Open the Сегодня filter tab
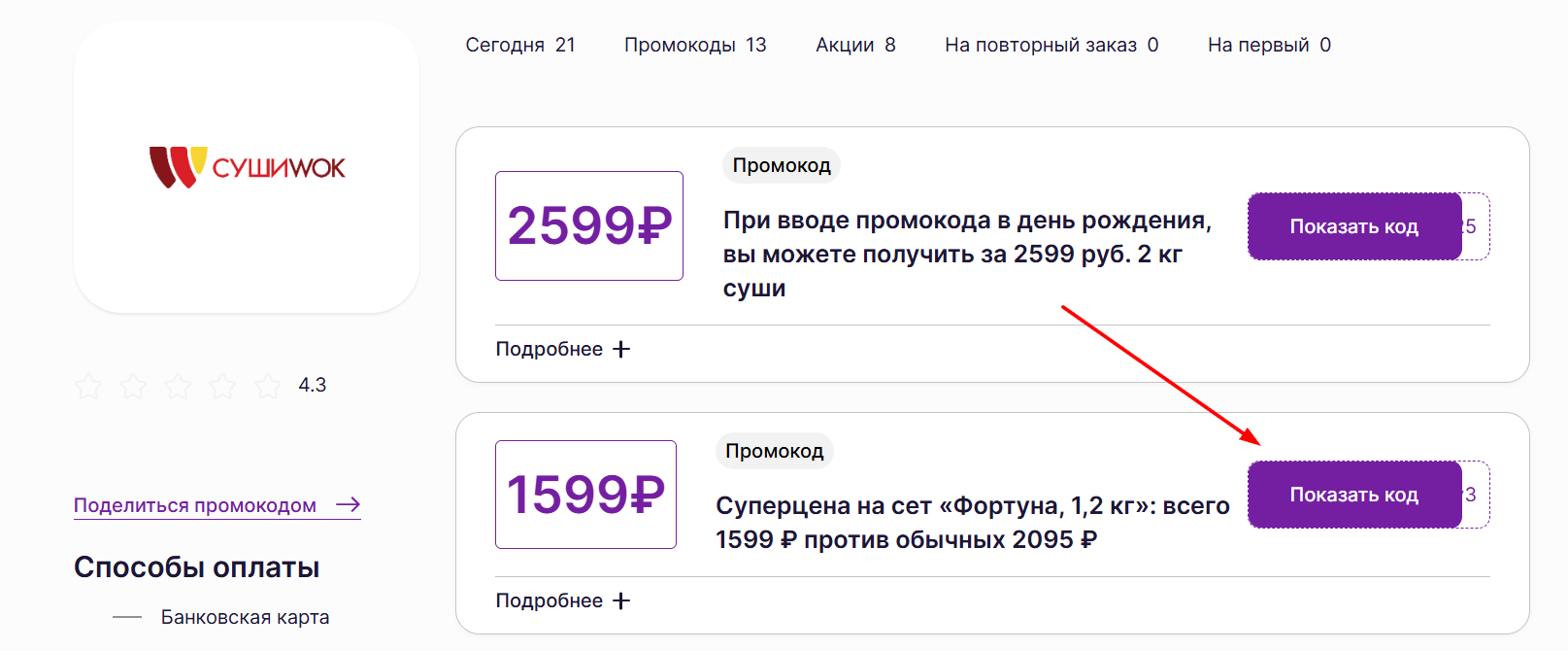1568x651 pixels. coord(521,44)
